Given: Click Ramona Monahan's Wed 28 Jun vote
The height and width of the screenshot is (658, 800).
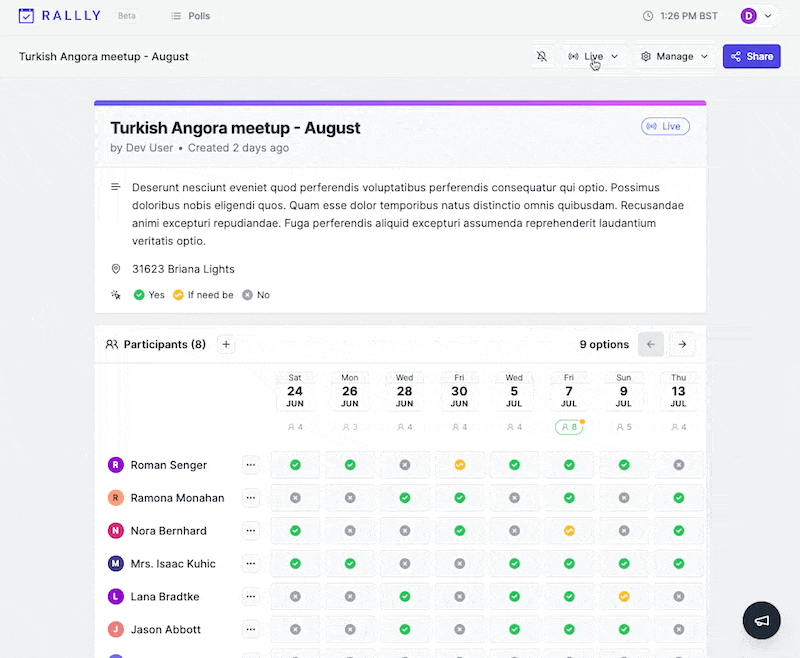Looking at the screenshot, I should 404,498.
